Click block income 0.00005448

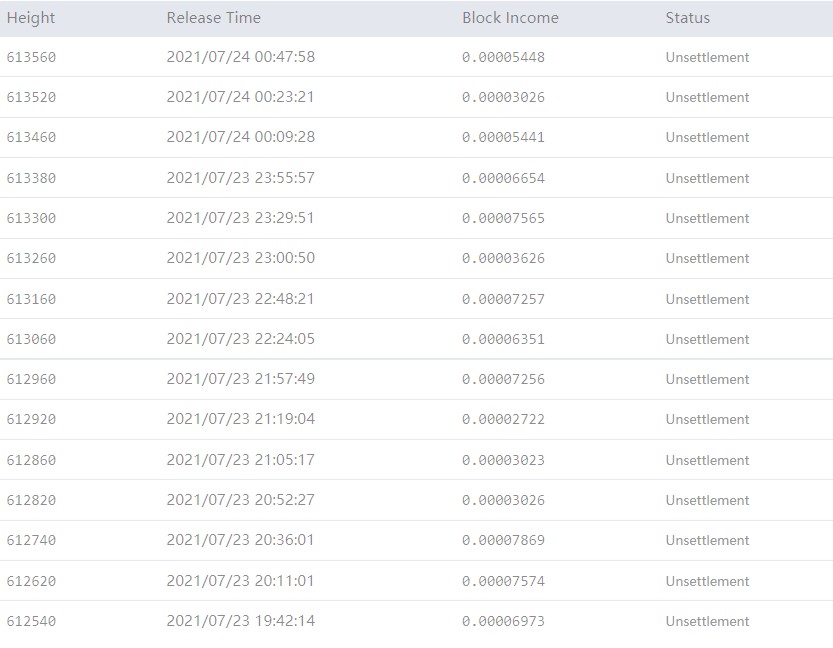[x=503, y=57]
